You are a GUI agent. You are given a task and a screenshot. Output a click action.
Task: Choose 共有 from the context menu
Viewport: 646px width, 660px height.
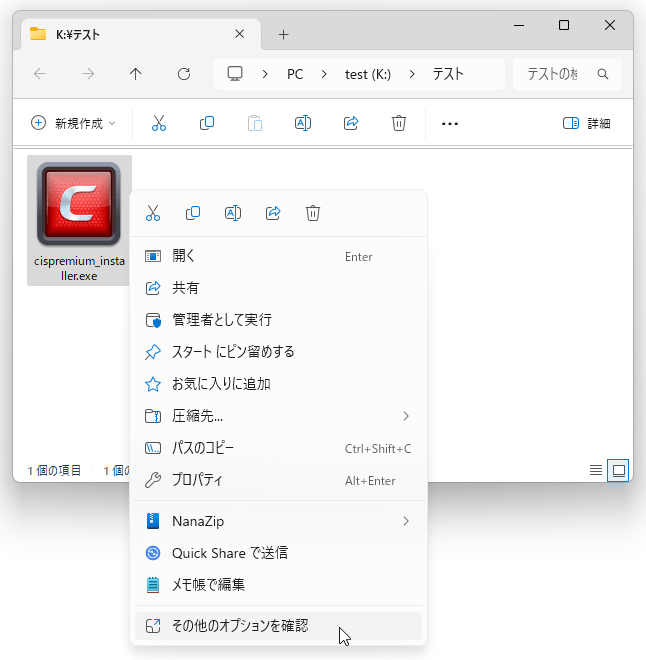278,288
